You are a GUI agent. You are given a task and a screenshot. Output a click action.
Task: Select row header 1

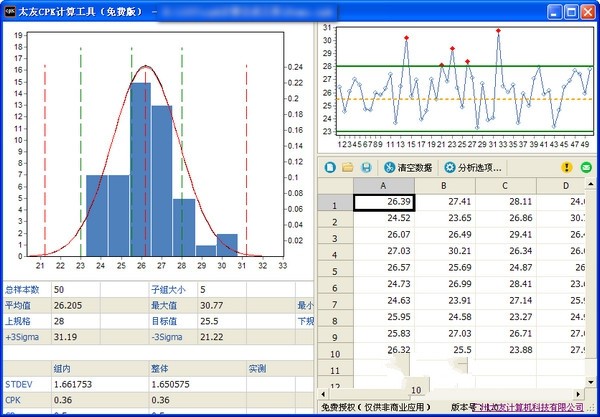(335, 203)
